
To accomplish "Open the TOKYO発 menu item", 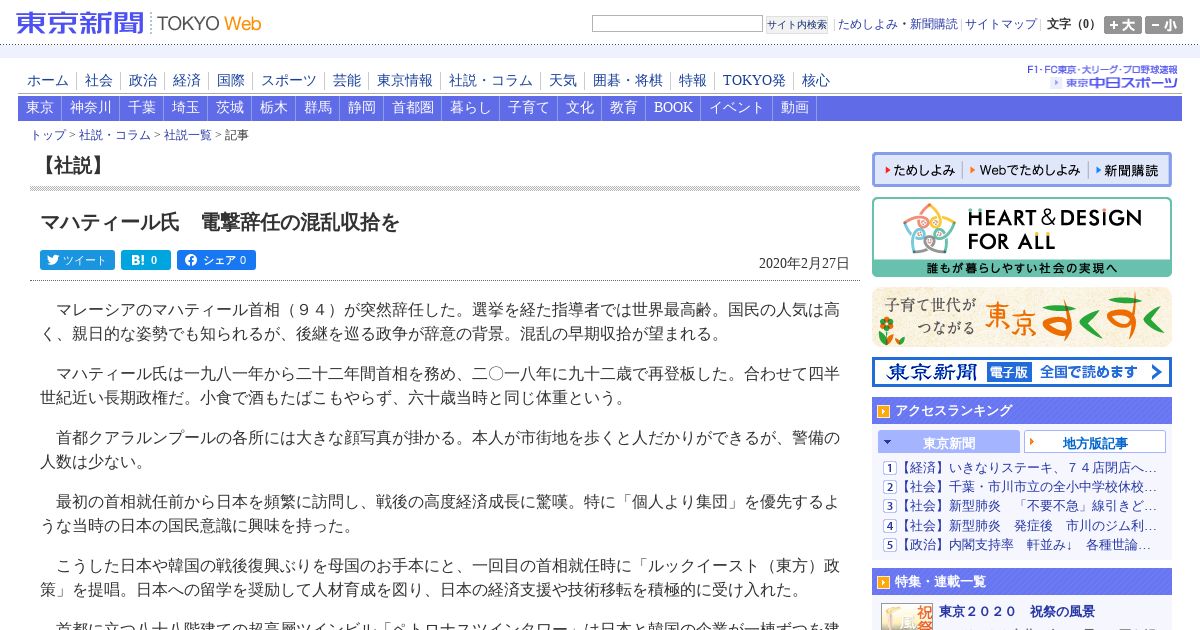I will (x=754, y=80).
